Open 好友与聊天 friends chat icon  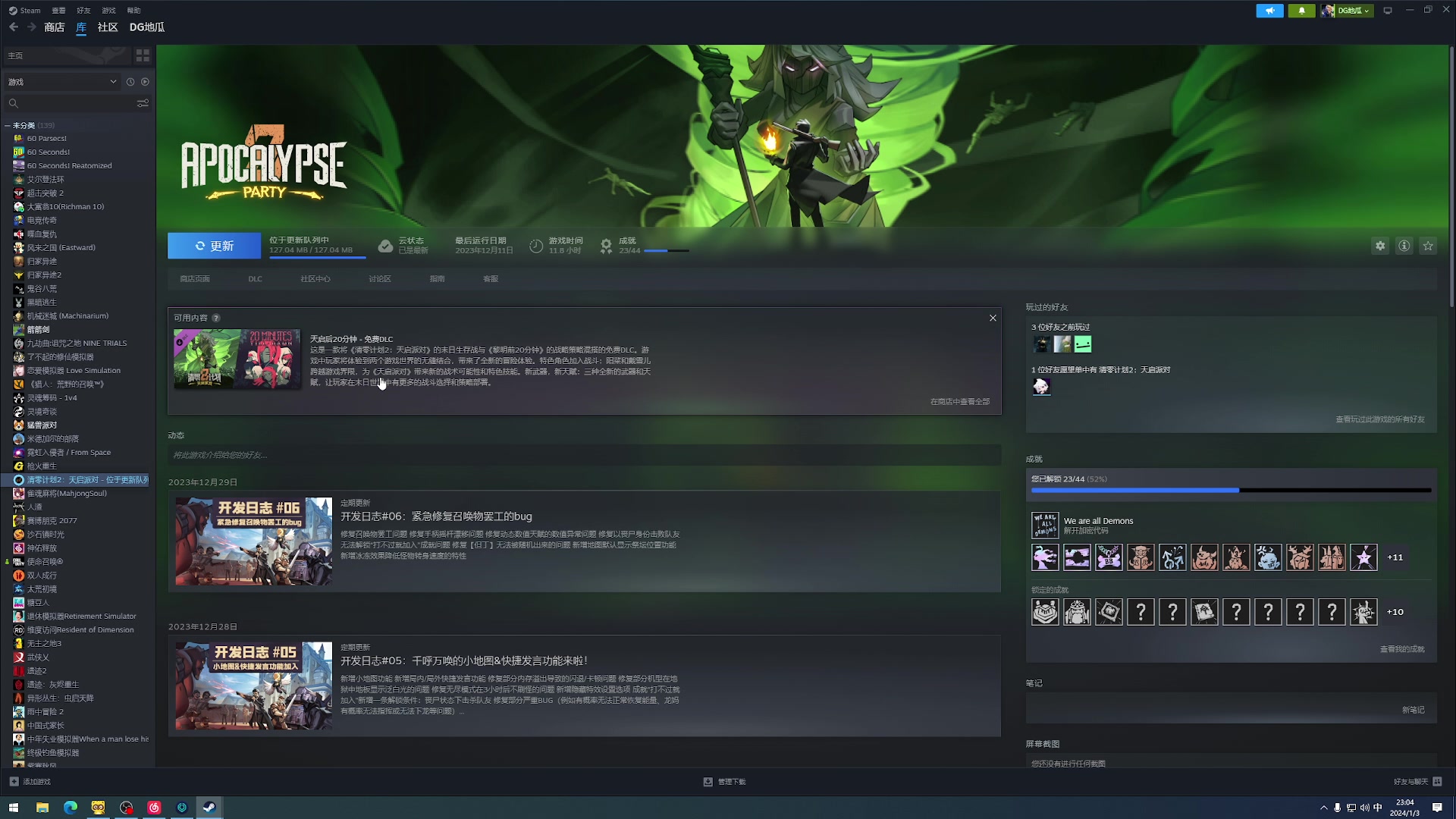pyautogui.click(x=1438, y=782)
